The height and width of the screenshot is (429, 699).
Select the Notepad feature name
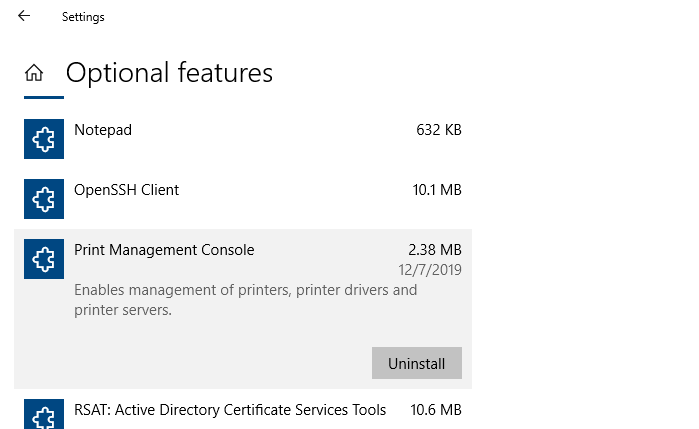(x=103, y=130)
